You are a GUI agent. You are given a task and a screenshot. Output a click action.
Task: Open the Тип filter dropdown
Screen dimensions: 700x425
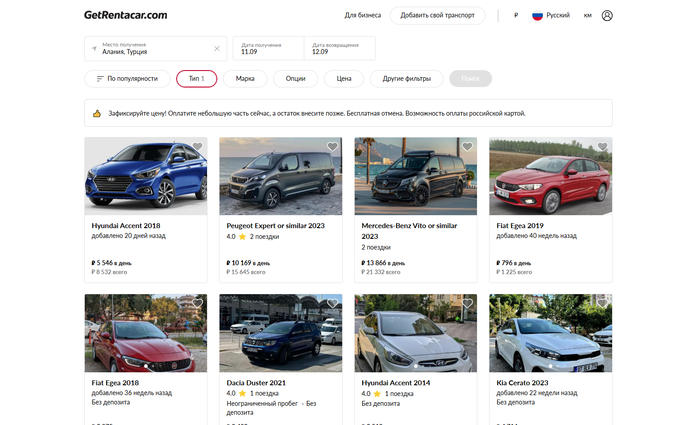pos(196,79)
